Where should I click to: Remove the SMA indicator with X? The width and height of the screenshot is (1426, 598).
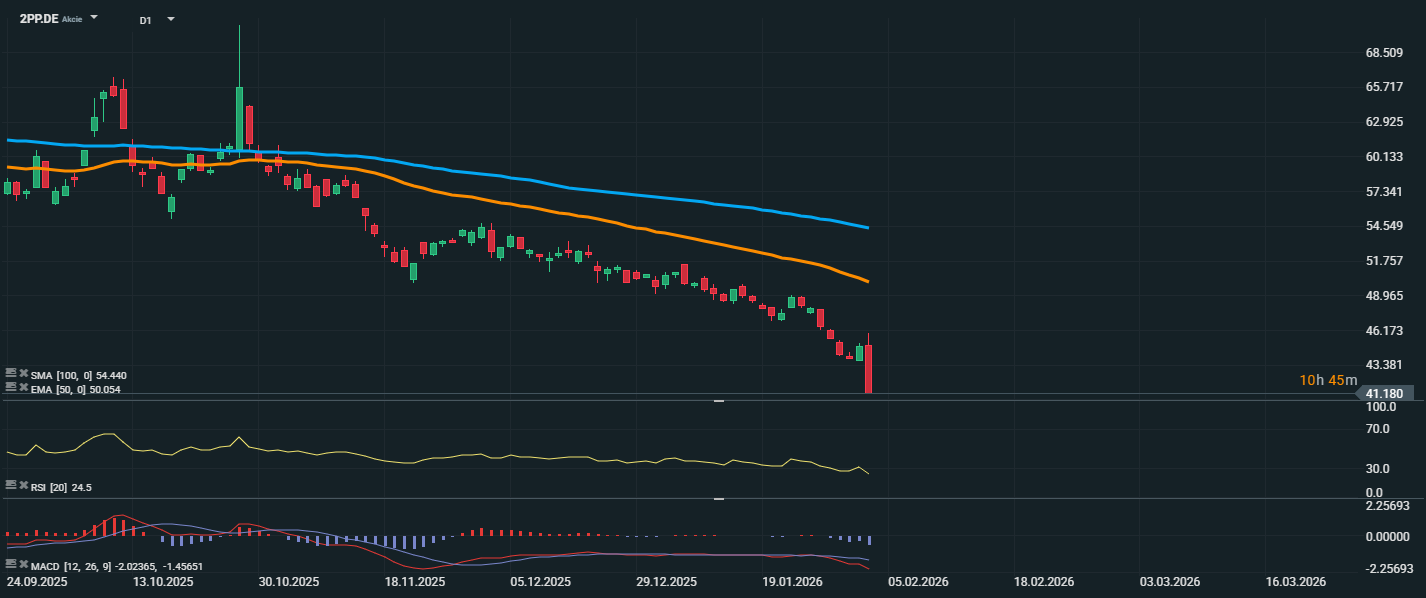coord(23,374)
